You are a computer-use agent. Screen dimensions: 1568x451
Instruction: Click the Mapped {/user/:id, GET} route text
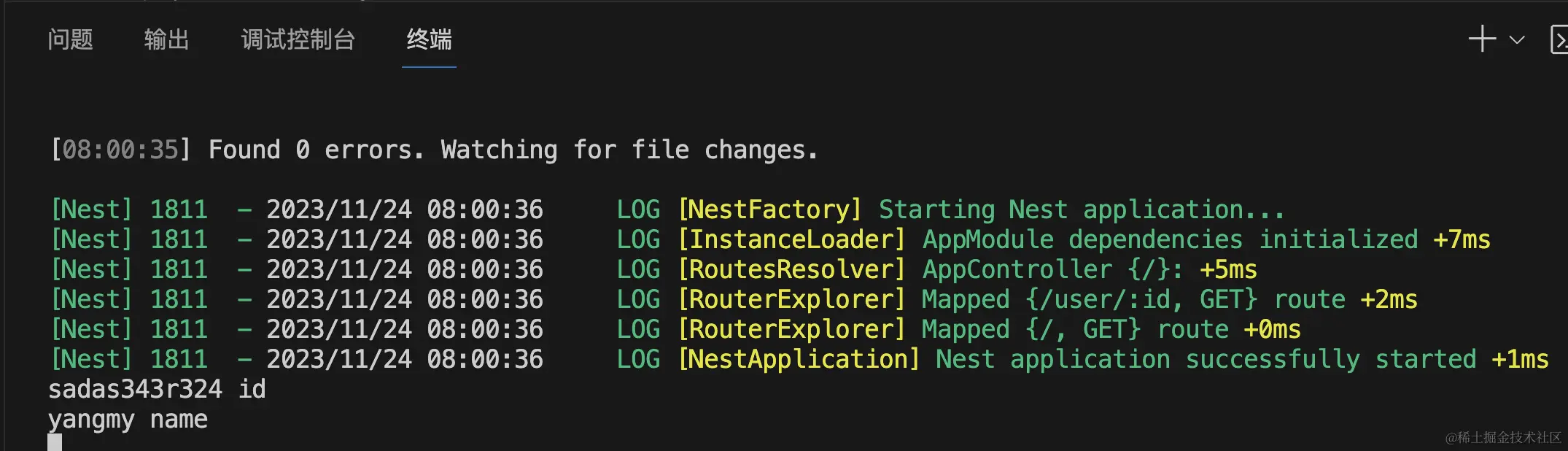coord(1133,299)
